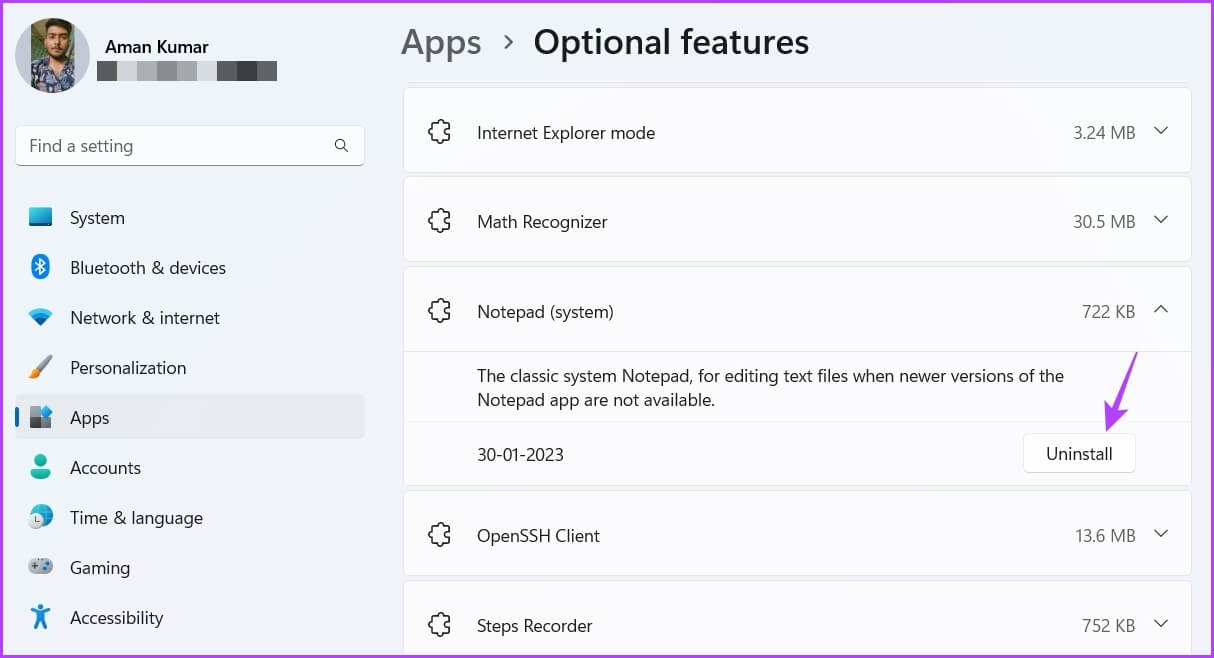
Task: Click the Math Recognizer feature icon
Action: 439,221
